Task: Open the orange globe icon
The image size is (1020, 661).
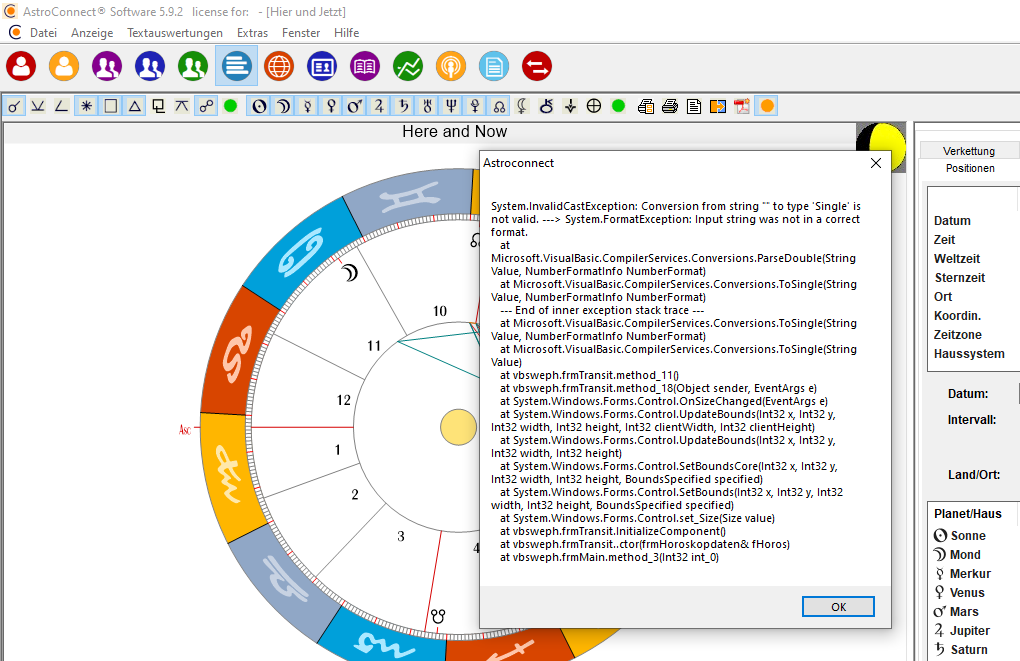Action: click(x=279, y=66)
